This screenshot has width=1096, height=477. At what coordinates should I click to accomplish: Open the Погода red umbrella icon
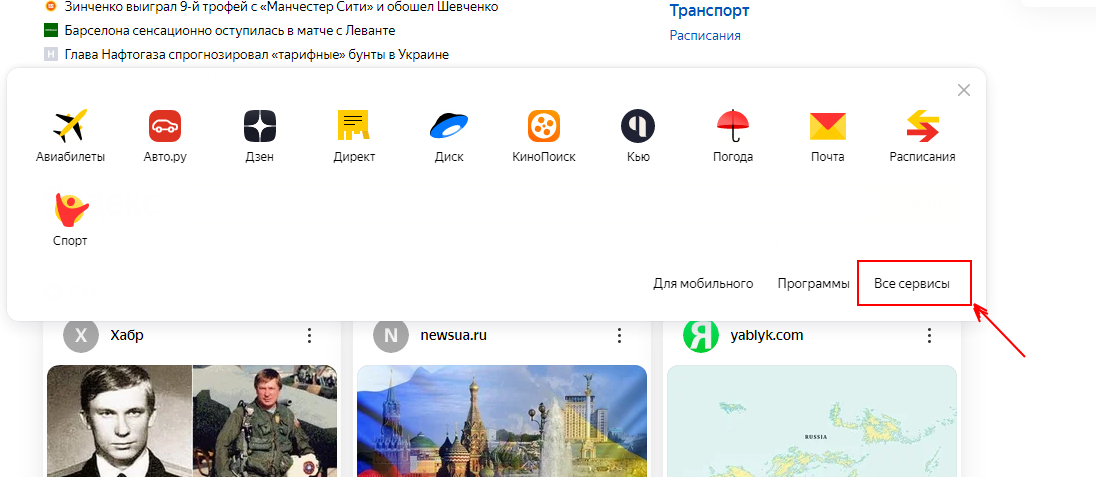click(733, 127)
